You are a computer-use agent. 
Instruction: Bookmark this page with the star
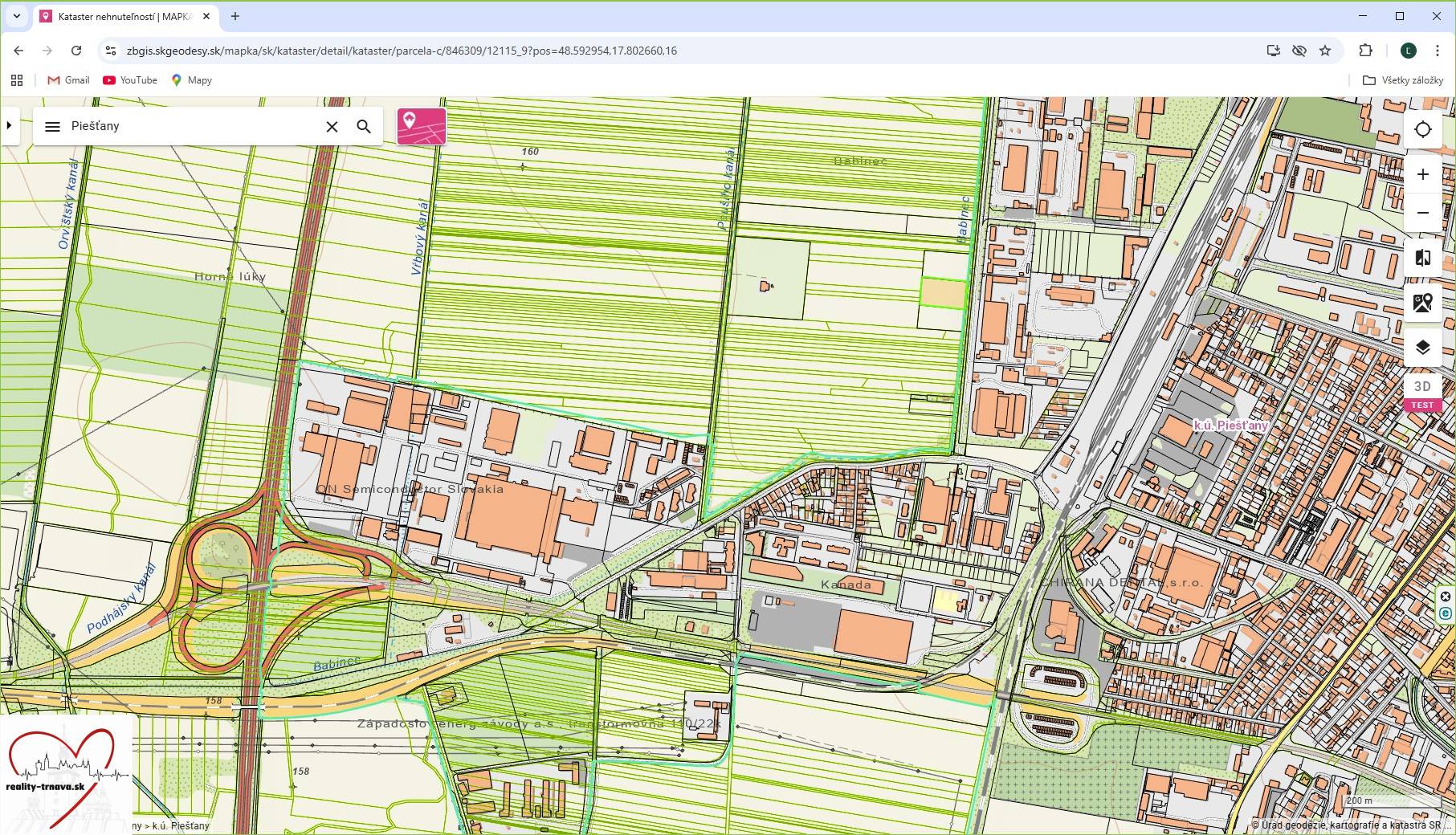1325,51
